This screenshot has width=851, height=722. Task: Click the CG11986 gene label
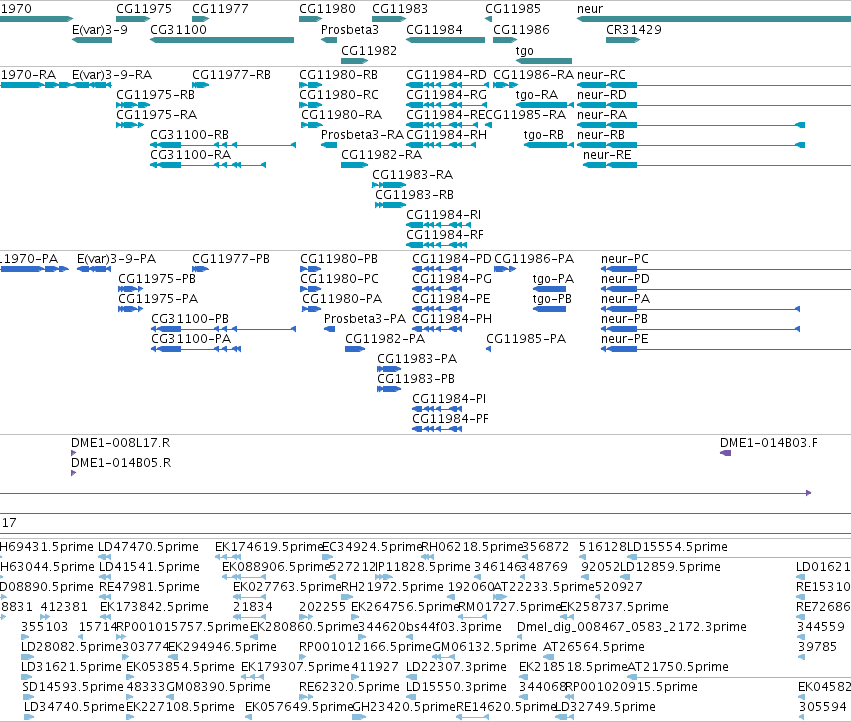[521, 30]
